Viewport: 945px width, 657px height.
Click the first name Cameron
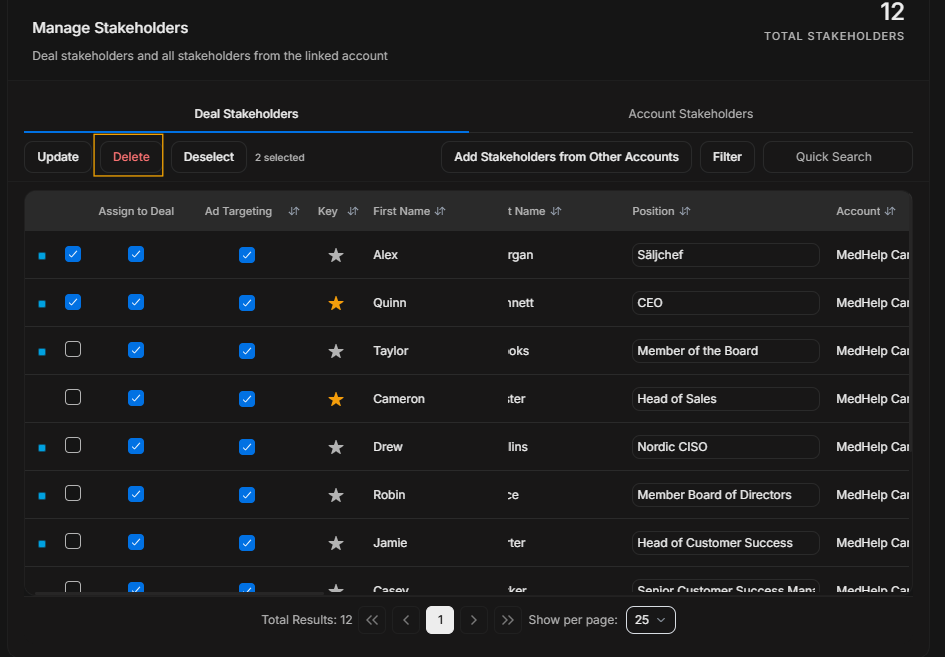tap(399, 399)
